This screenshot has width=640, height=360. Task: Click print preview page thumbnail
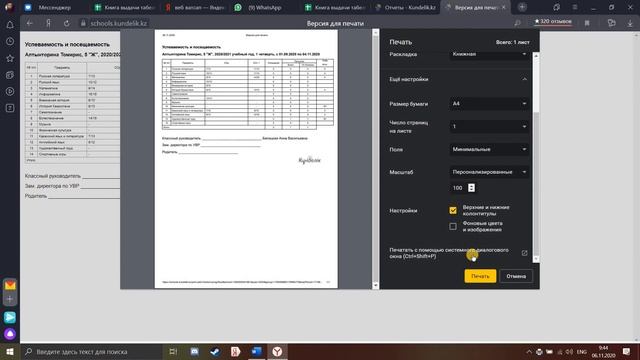tap(246, 159)
